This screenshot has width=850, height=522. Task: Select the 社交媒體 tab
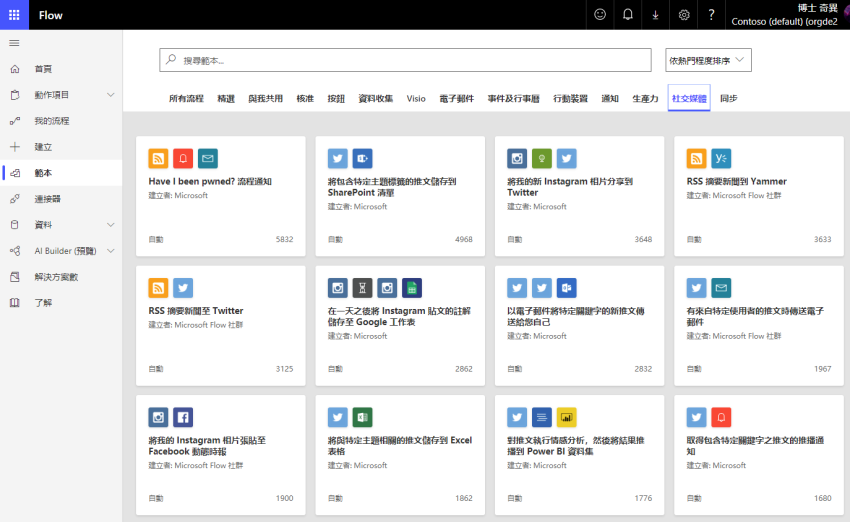point(689,99)
